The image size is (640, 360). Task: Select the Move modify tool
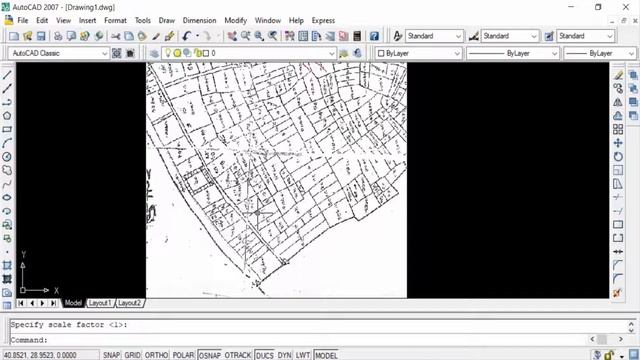pos(618,143)
